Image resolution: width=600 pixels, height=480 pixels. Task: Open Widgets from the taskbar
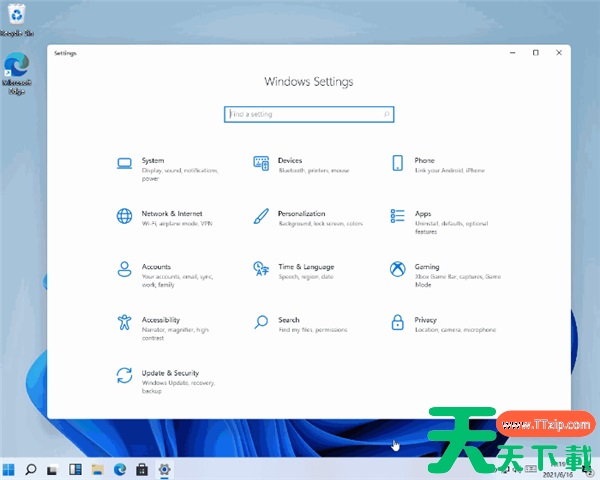(75, 469)
